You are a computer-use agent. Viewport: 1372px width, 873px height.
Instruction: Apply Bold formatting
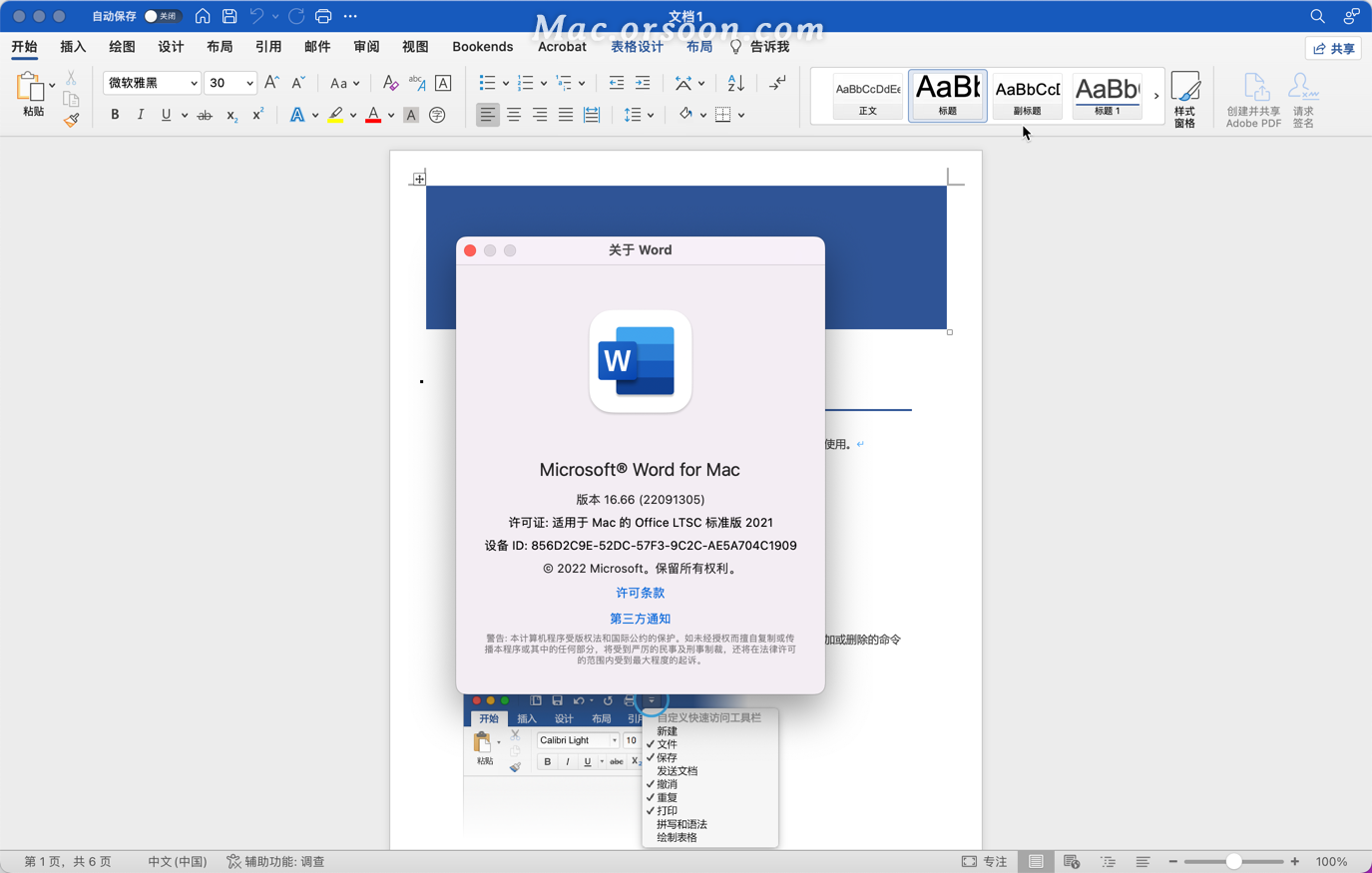pos(115,115)
